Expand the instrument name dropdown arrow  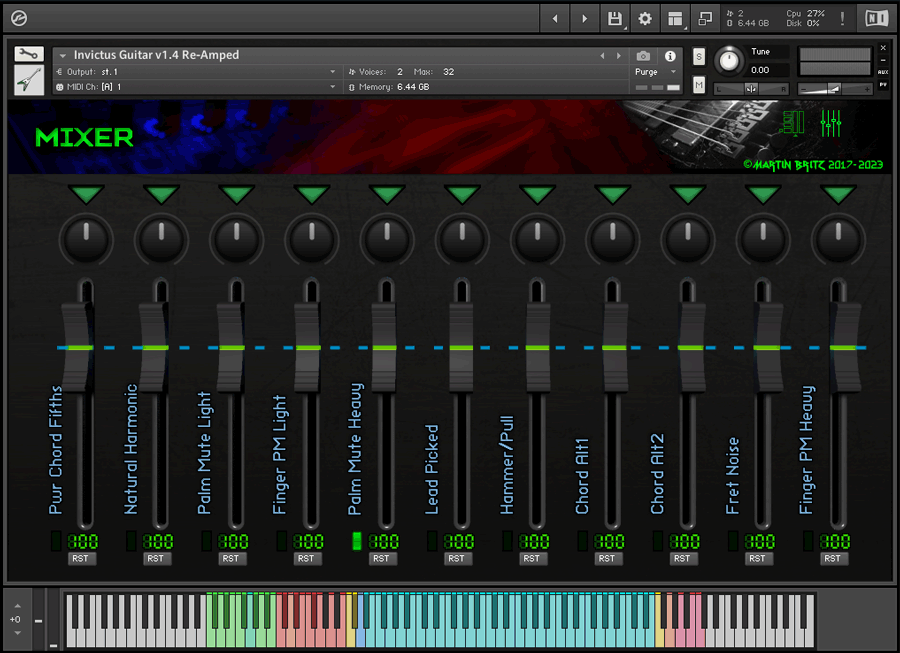[63, 56]
